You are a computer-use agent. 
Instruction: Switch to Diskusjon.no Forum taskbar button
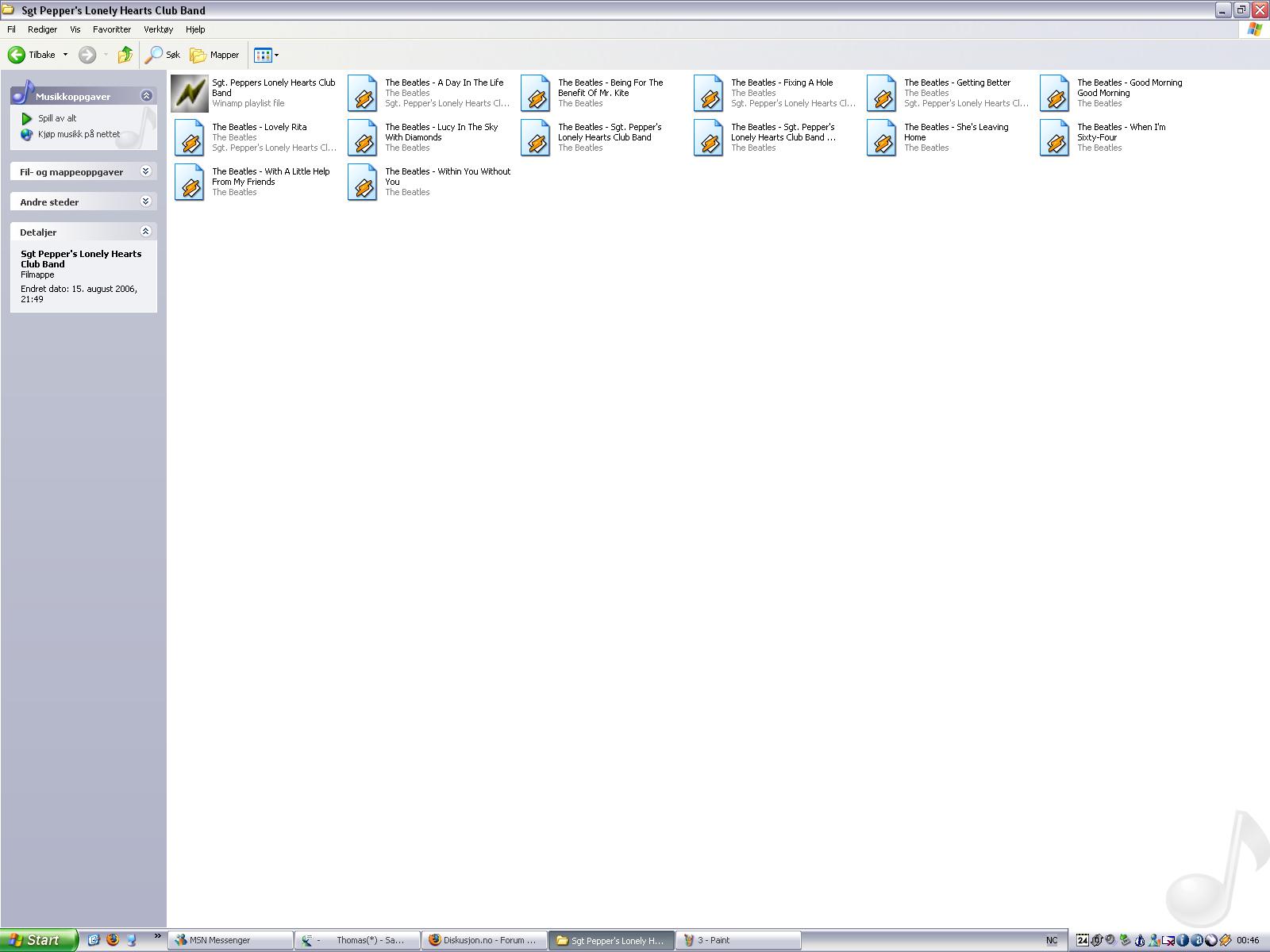[484, 940]
